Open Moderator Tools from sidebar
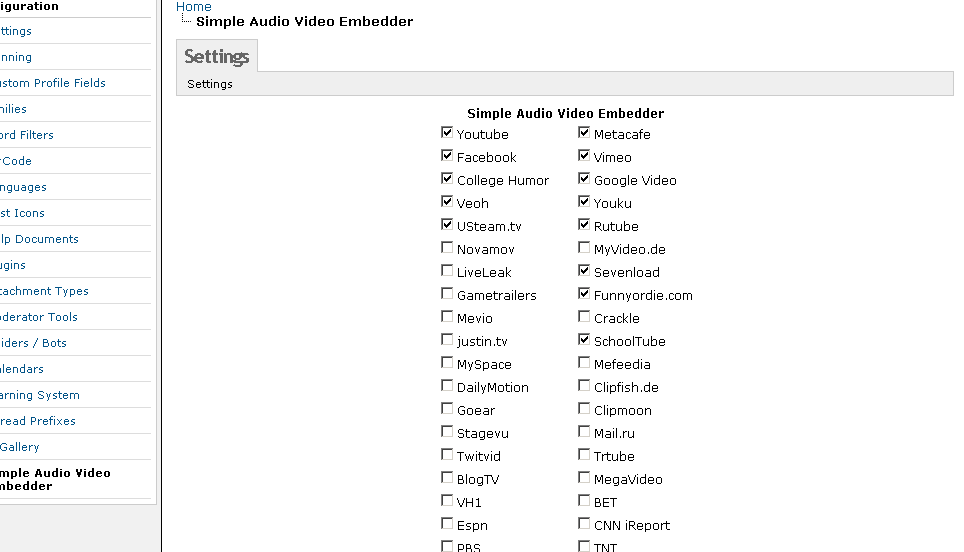 click(40, 317)
